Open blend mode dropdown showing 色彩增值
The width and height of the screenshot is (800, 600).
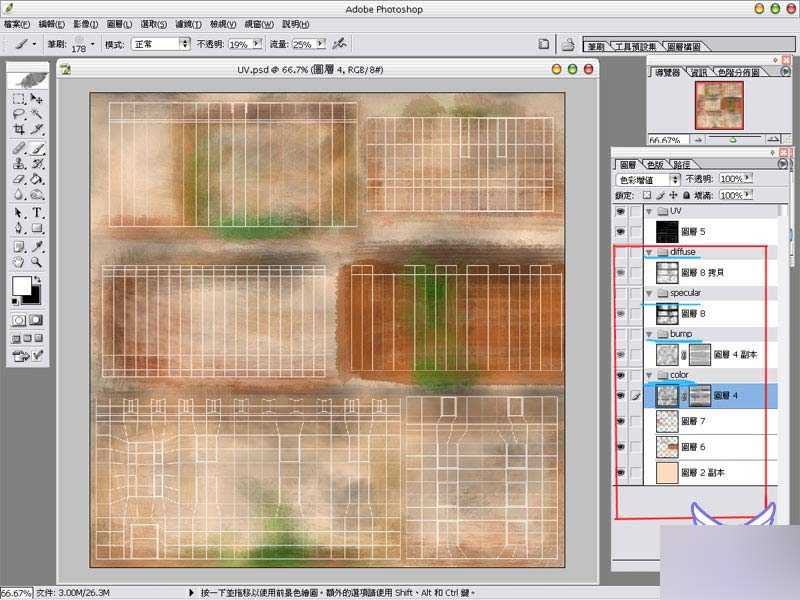pos(648,180)
